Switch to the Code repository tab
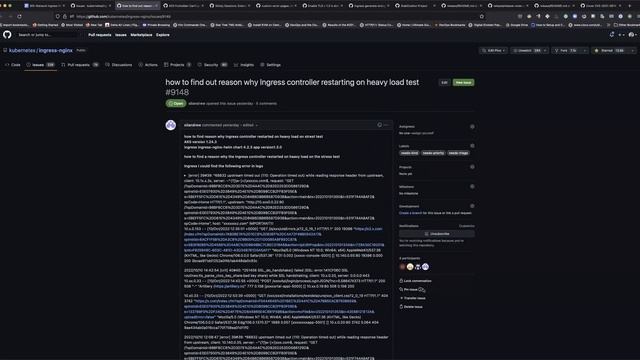 coord(13,65)
